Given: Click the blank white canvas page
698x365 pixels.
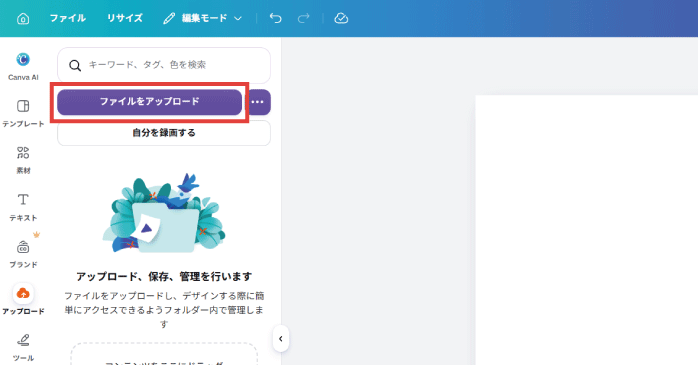Looking at the screenshot, I should coord(587,230).
